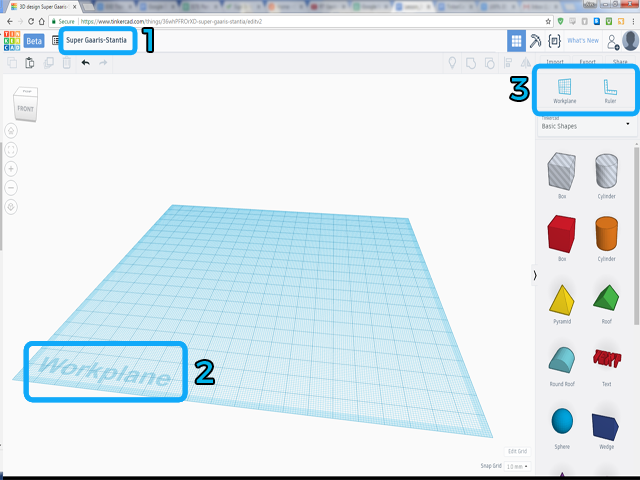This screenshot has width=640, height=480.
Task: Go to the browser Home page icon
Action: point(42,21)
